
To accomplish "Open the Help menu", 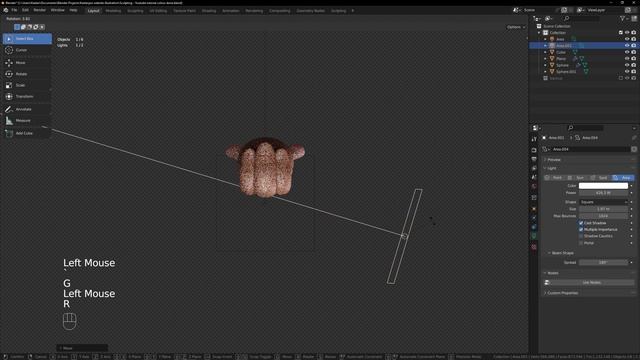I will tap(73, 10).
